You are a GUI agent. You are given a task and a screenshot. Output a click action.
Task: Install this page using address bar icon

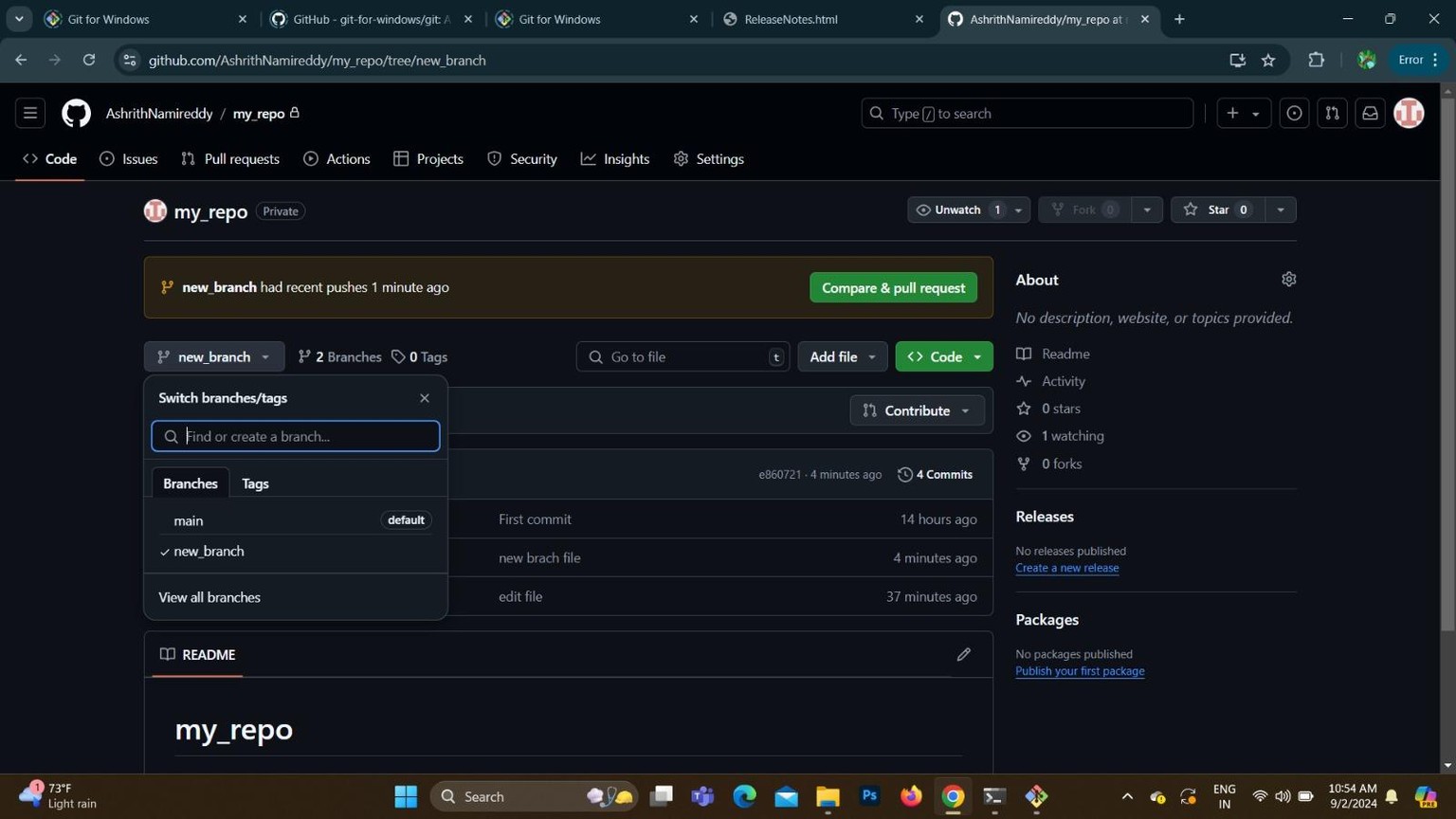[1237, 60]
